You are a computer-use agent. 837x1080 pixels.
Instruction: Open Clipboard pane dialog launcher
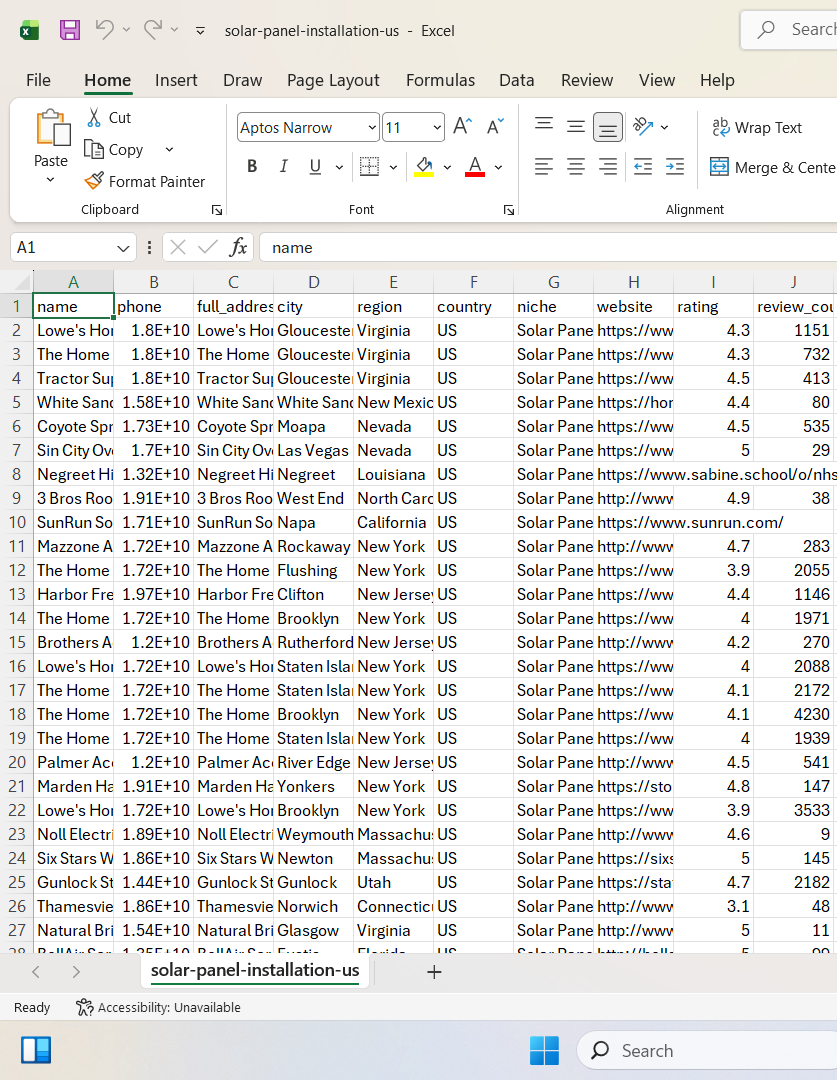[217, 210]
